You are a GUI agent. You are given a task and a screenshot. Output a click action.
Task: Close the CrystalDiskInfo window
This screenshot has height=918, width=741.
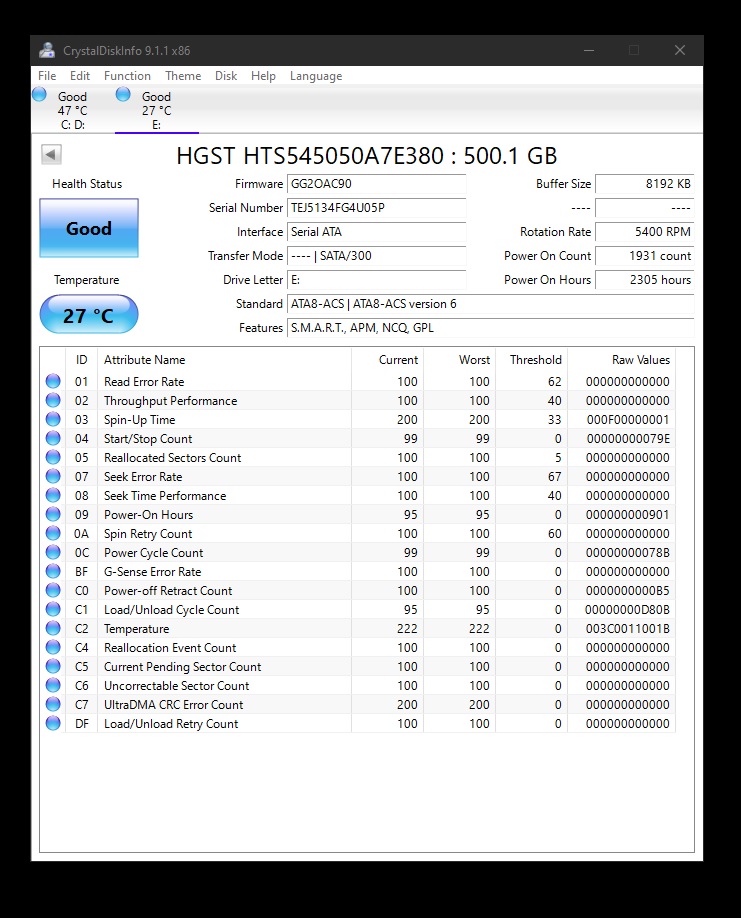tap(680, 50)
